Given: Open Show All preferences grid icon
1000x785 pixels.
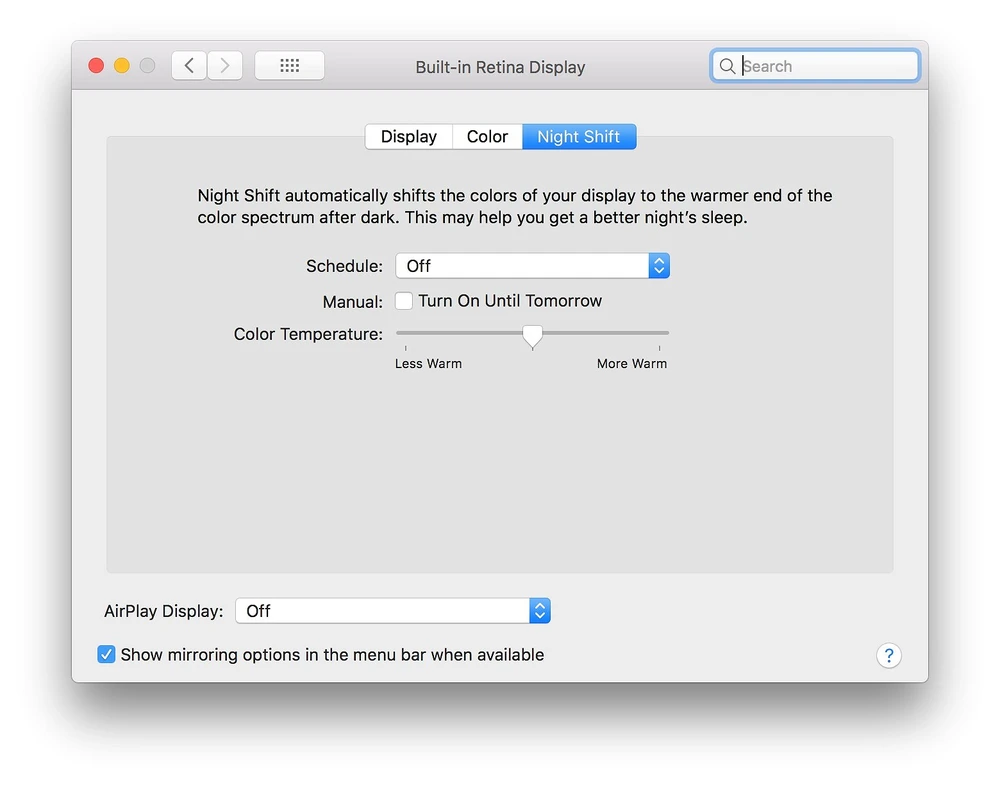Looking at the screenshot, I should pyautogui.click(x=290, y=66).
